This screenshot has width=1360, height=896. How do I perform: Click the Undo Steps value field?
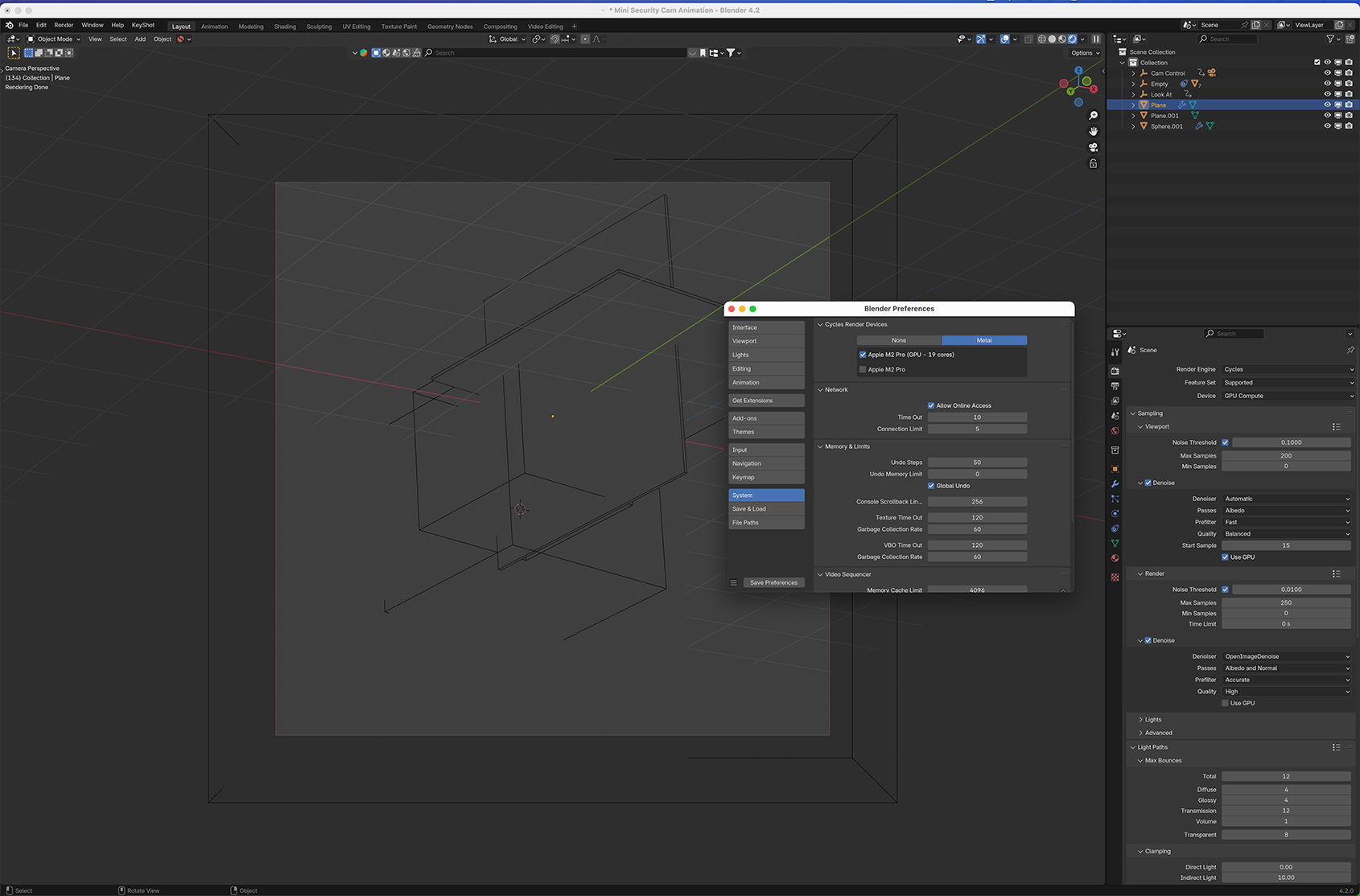(x=977, y=462)
